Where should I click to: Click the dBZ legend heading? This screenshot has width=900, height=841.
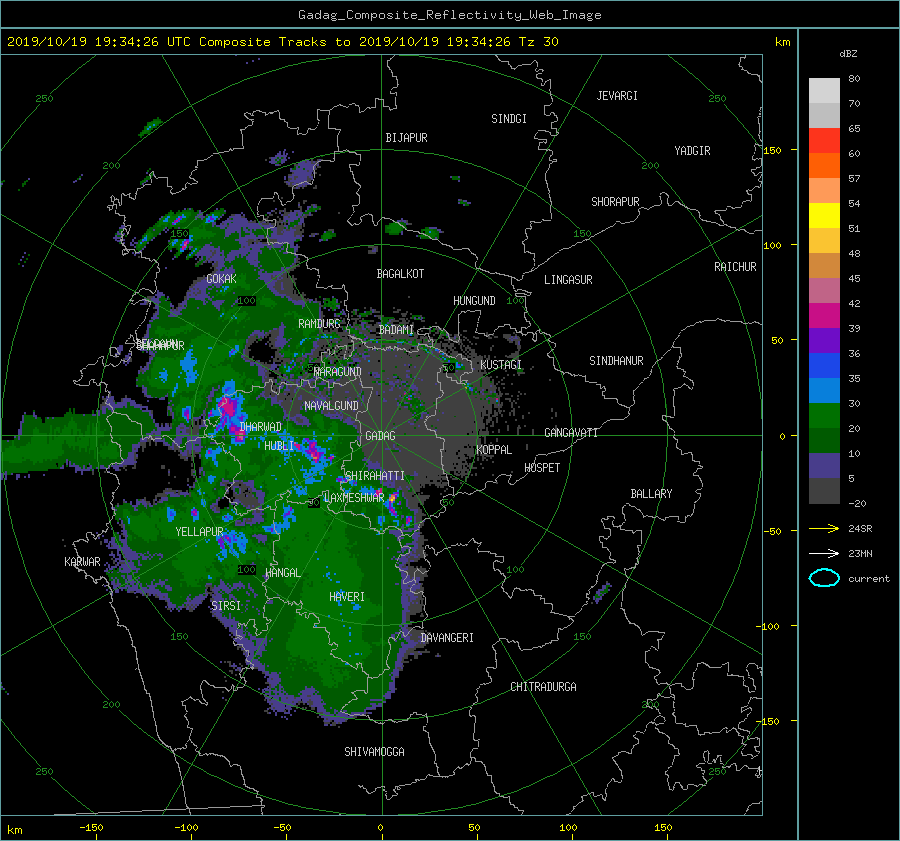[x=848, y=53]
